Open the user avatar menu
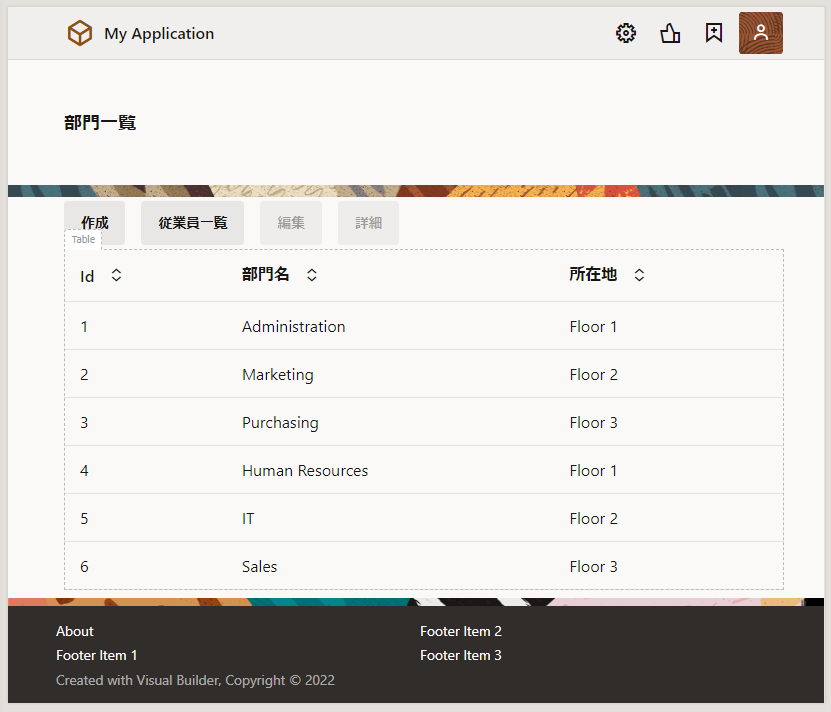 (x=760, y=33)
